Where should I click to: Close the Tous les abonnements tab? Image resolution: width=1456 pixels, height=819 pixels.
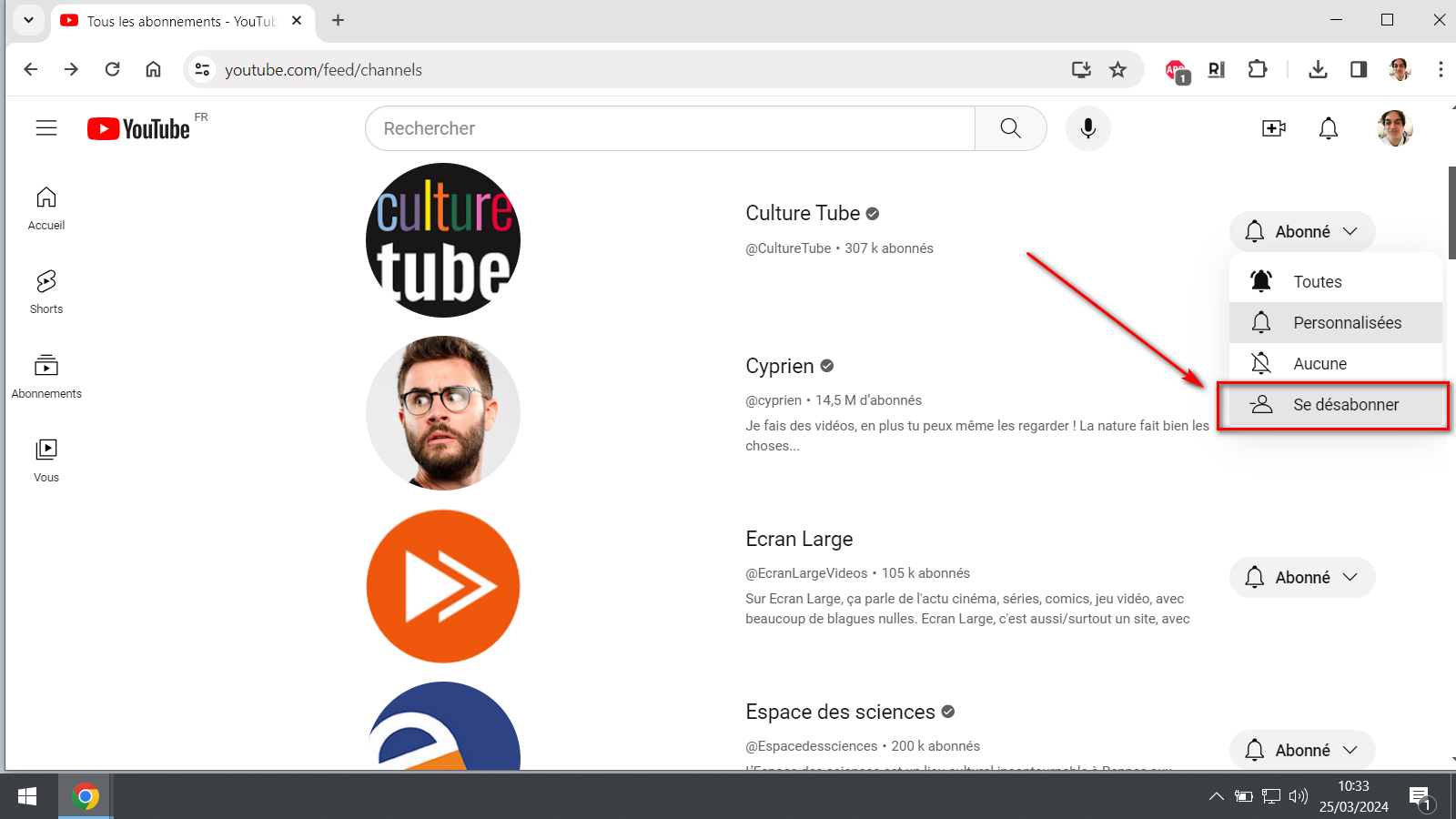297,20
